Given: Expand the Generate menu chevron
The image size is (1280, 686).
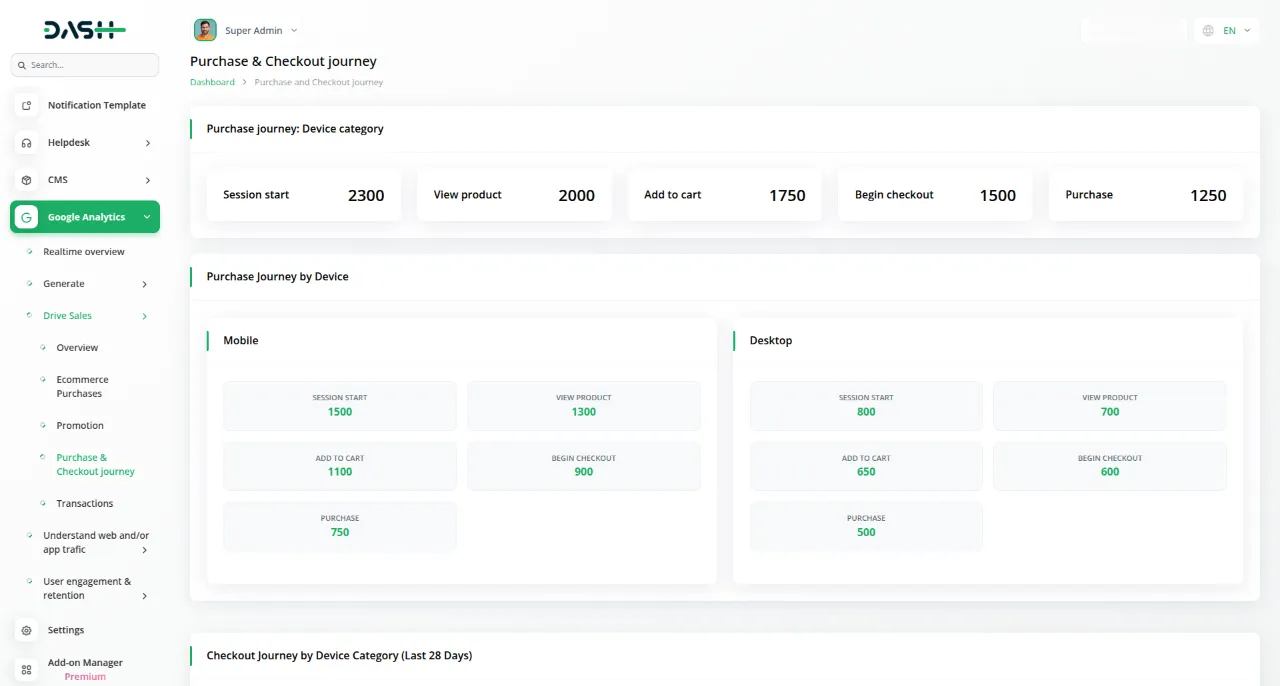Looking at the screenshot, I should [146, 283].
